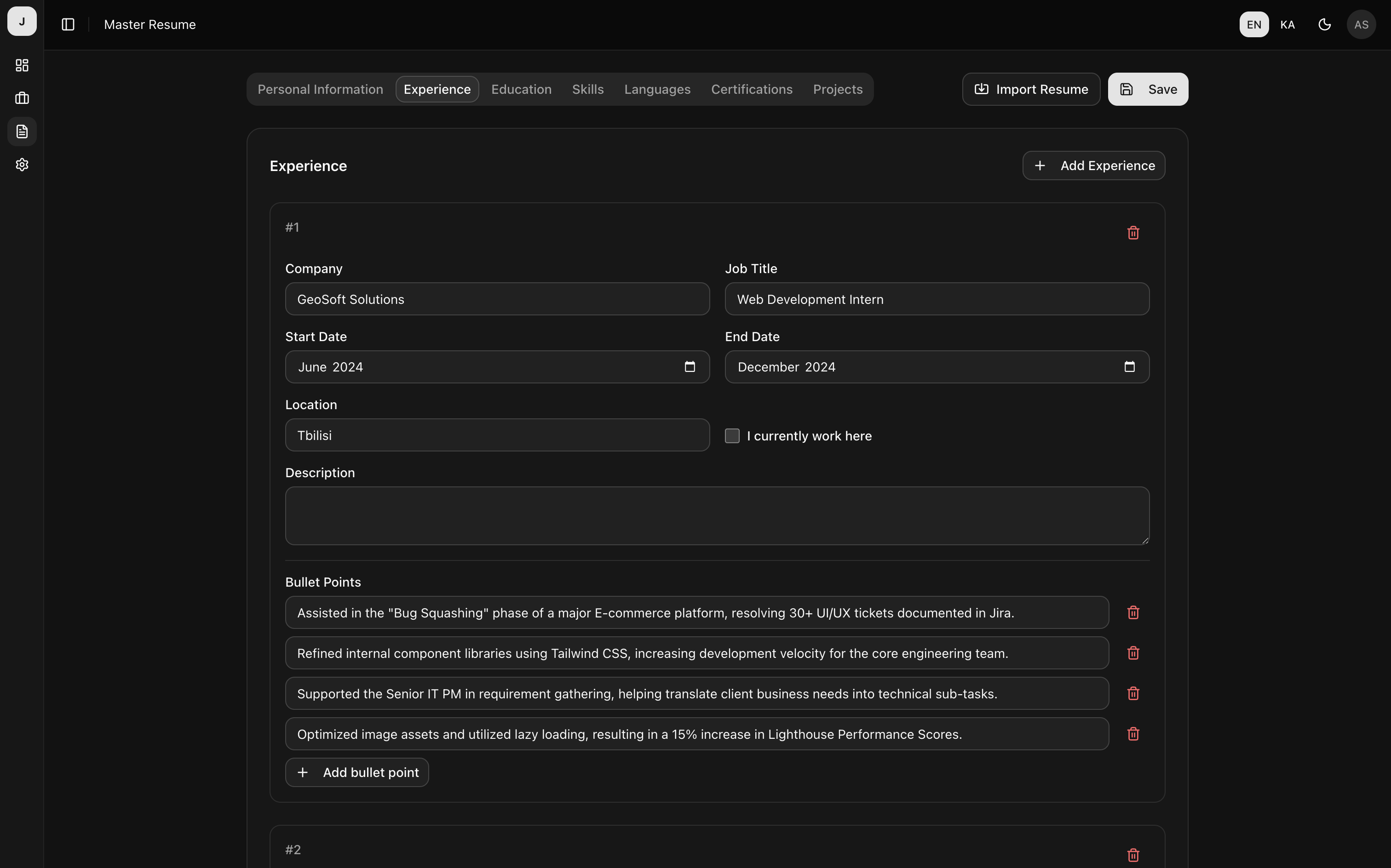Click the dashboard grid icon in sidebar
The height and width of the screenshot is (868, 1391).
pyautogui.click(x=22, y=65)
